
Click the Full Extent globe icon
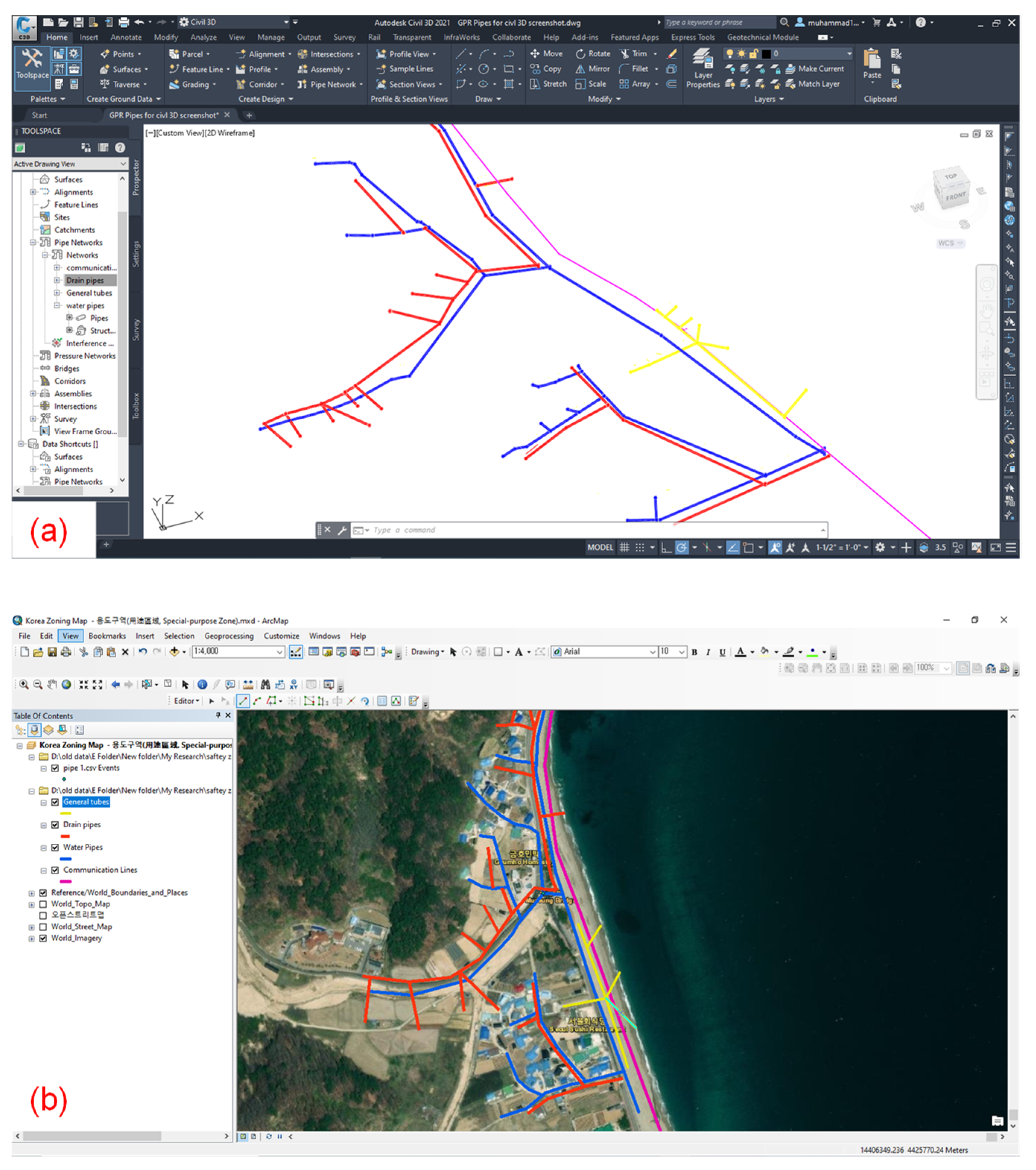click(66, 685)
